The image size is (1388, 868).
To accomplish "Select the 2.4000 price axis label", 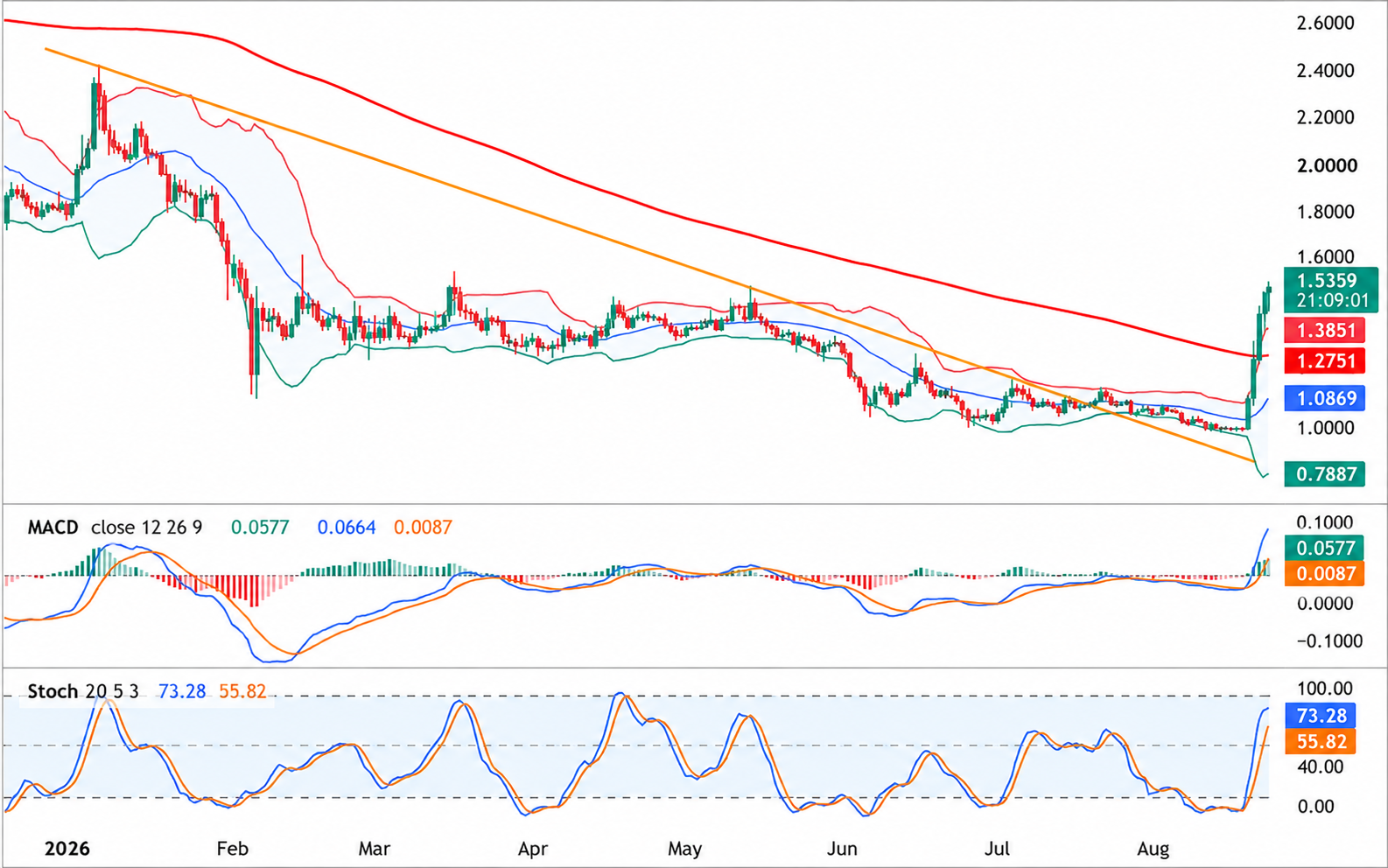I will click(x=1325, y=71).
